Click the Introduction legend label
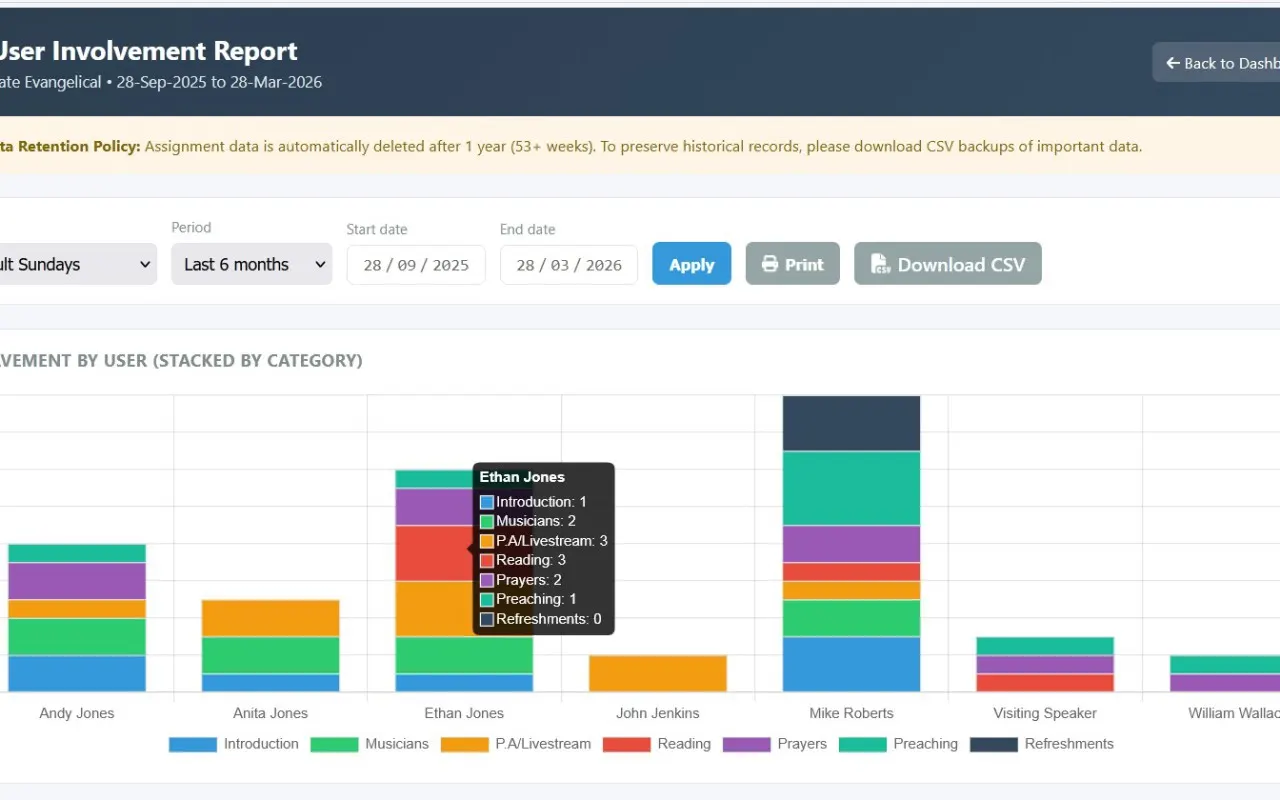 (261, 744)
